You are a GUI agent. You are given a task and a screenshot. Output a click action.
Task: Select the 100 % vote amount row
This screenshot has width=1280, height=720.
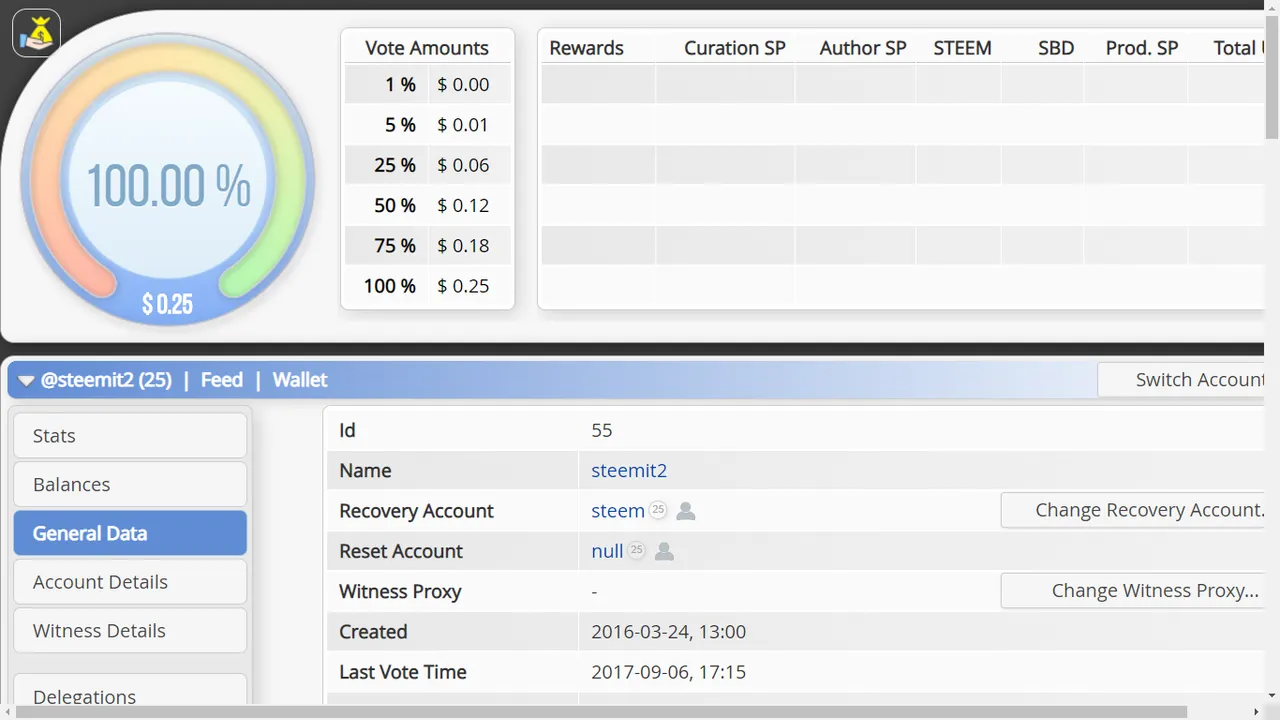[x=427, y=286]
